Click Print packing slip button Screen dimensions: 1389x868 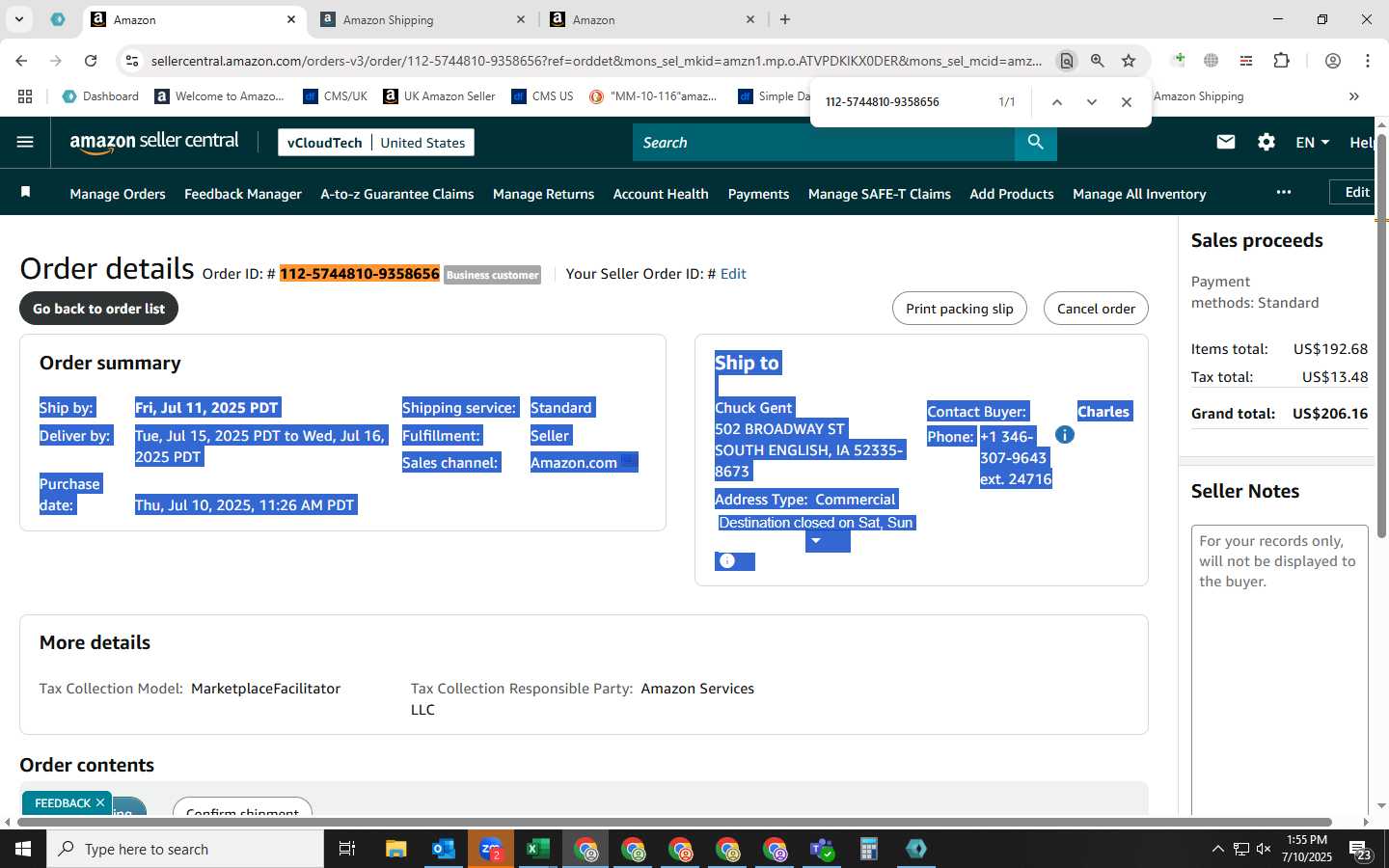(x=960, y=309)
